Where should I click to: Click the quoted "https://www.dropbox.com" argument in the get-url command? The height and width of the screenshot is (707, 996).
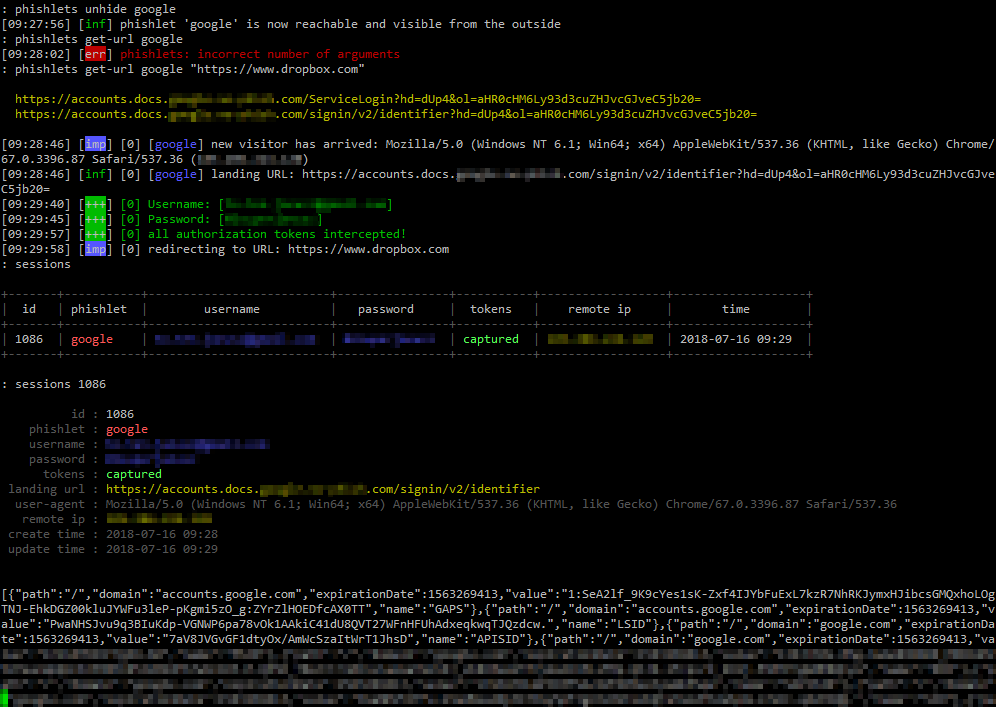pyautogui.click(x=278, y=69)
